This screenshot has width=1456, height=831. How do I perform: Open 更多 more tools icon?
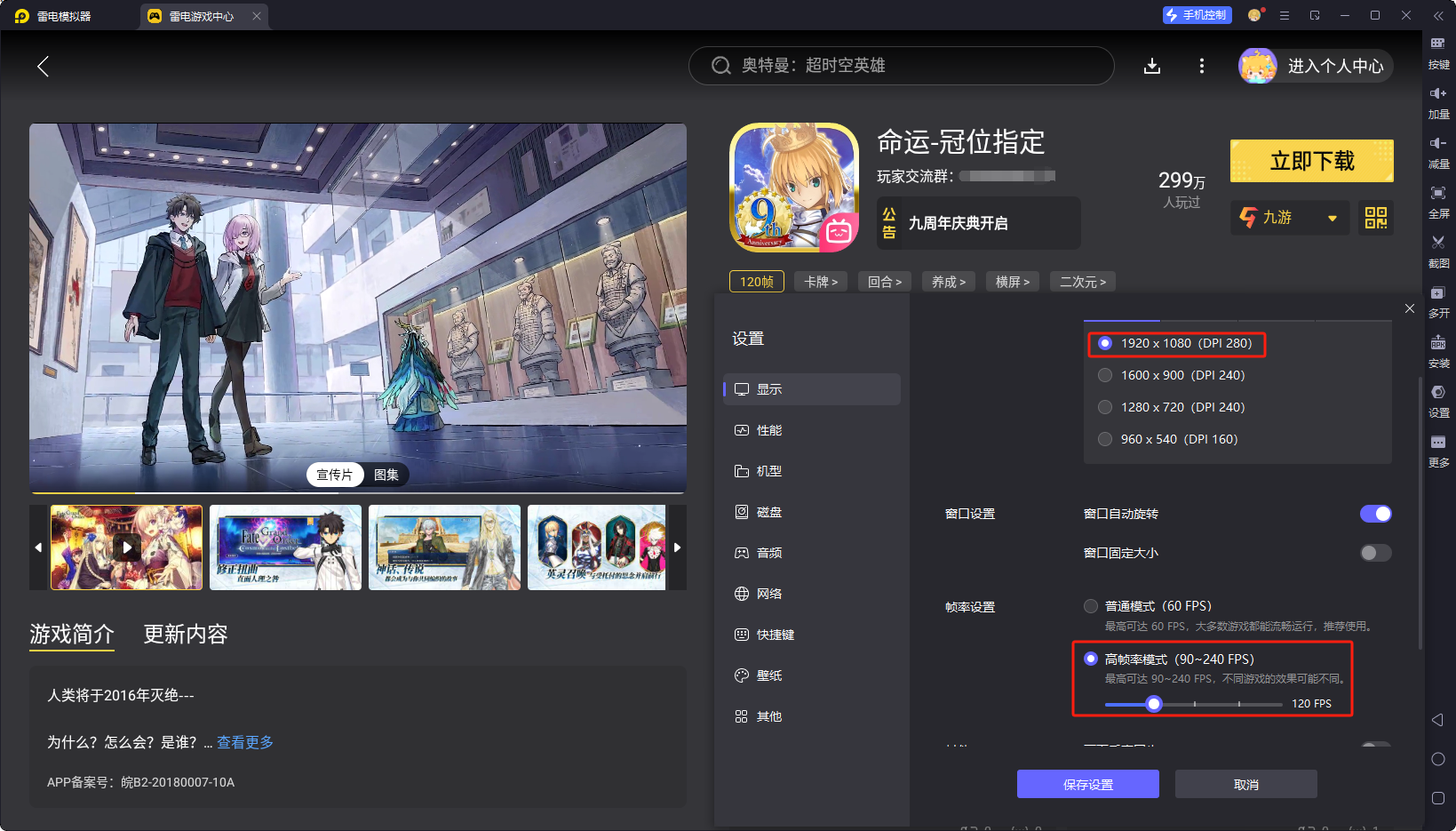click(x=1438, y=451)
